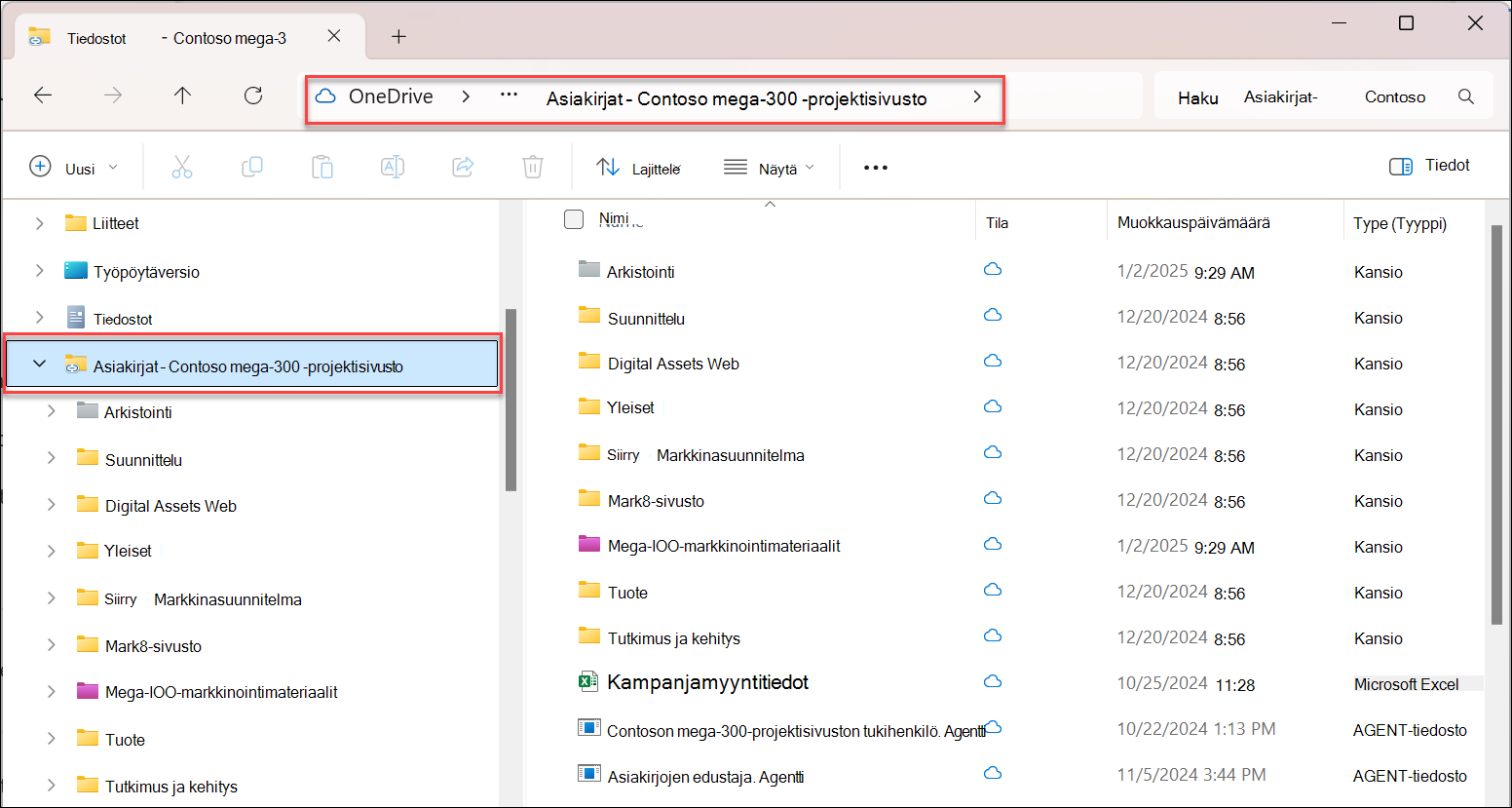Click the Cut scissors icon
1512x808 pixels.
(x=182, y=167)
